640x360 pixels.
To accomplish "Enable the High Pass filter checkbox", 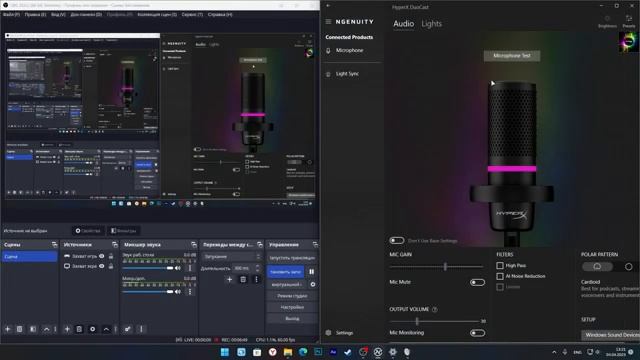I will click(x=500, y=266).
